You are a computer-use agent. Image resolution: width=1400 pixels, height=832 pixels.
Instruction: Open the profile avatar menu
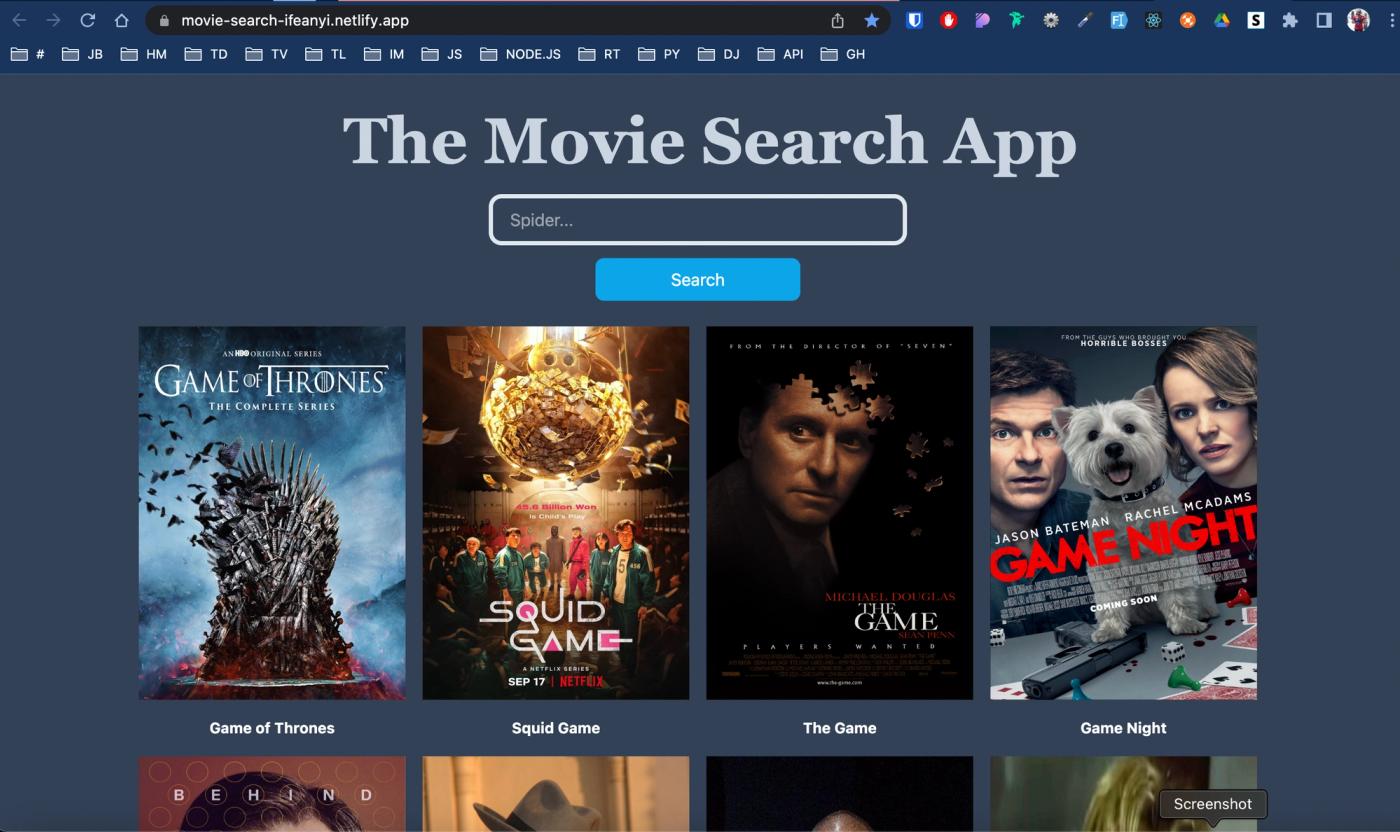pos(1358,20)
